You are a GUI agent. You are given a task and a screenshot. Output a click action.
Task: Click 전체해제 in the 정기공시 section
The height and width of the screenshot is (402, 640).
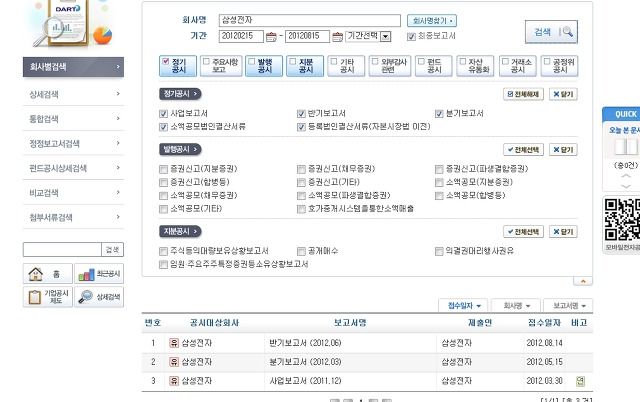[x=523, y=94]
